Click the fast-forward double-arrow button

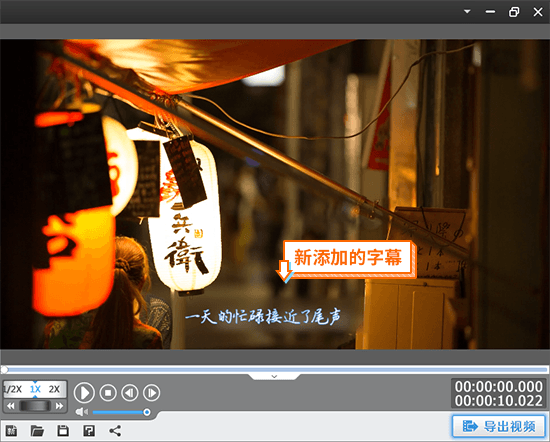click(x=59, y=406)
